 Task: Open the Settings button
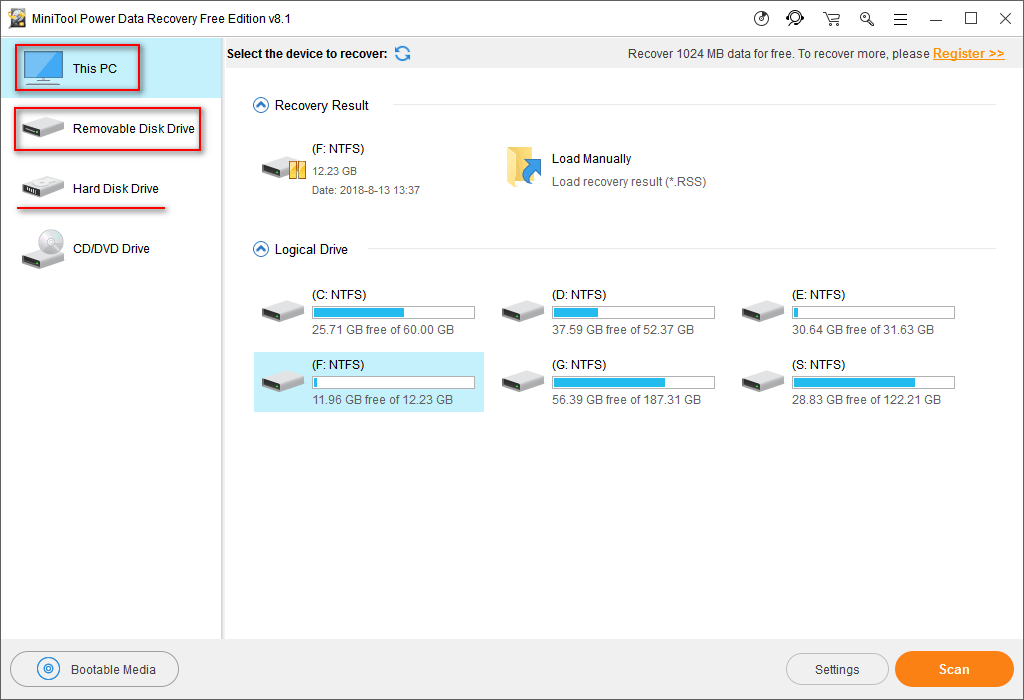(x=837, y=669)
